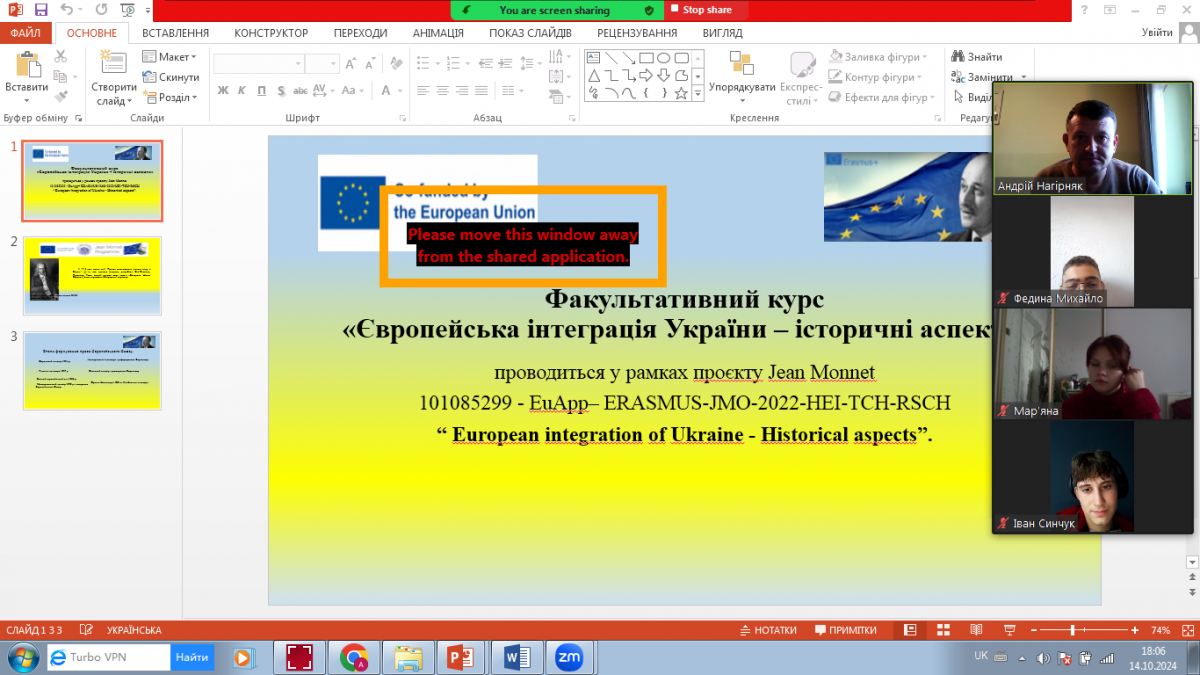Toggle bold formatting with the Ж button

pyautogui.click(x=223, y=89)
